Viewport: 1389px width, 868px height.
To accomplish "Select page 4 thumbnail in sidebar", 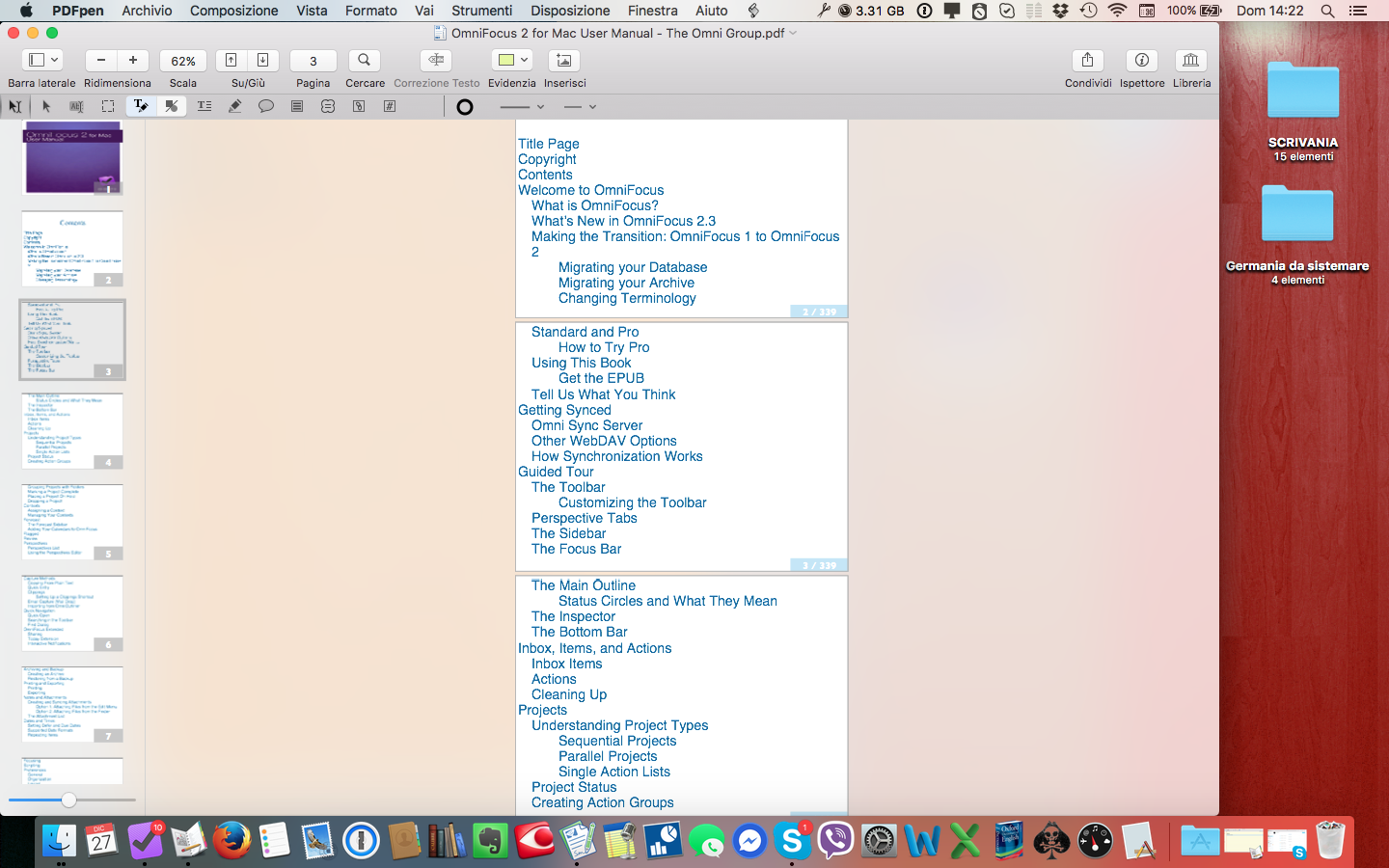I will click(x=72, y=431).
